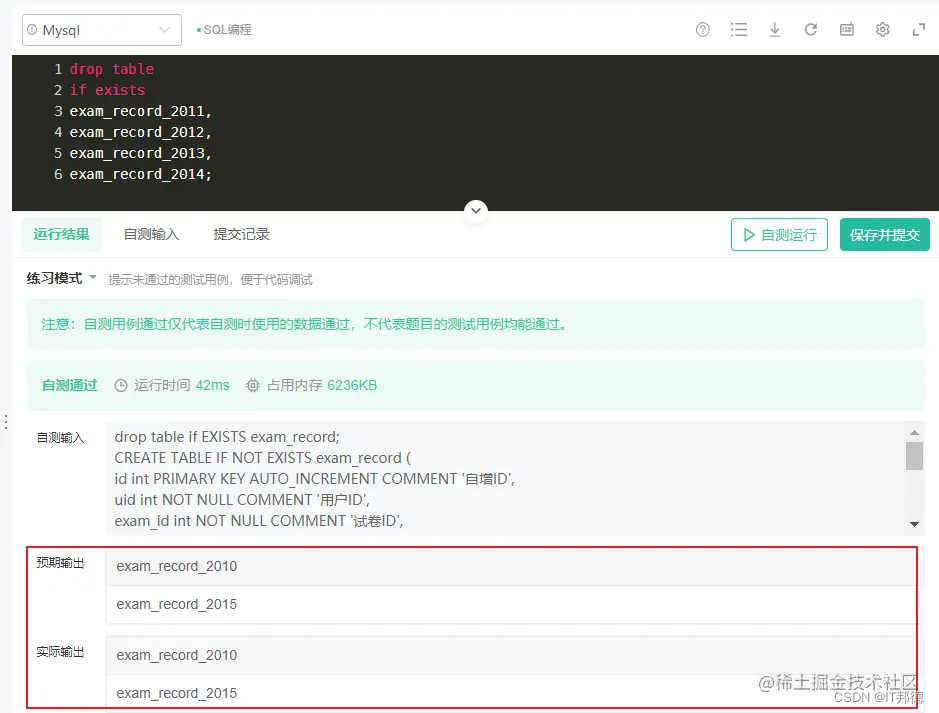Click exam_record_2010 in 预期输出
This screenshot has height=713, width=939.
click(177, 566)
